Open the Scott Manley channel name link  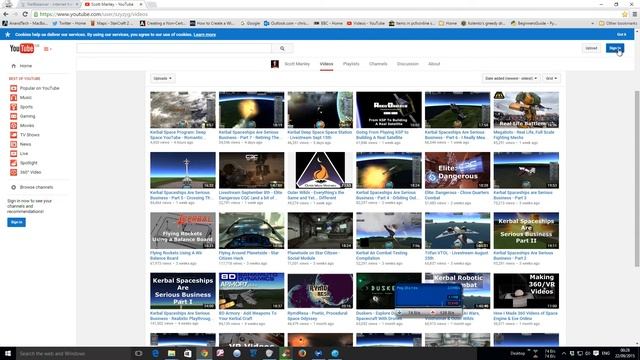297,64
